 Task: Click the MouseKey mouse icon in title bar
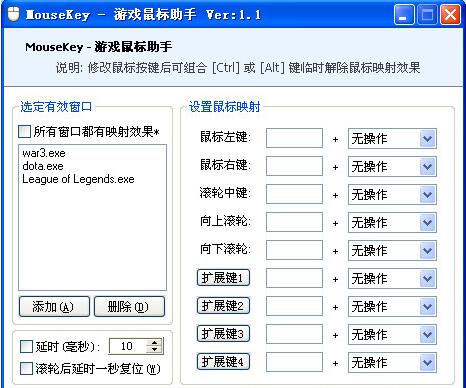tap(13, 14)
